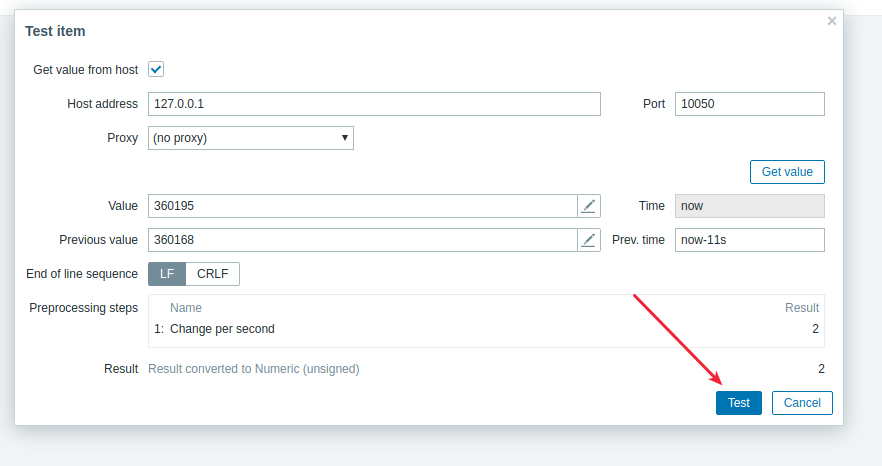Image resolution: width=882 pixels, height=466 pixels.
Task: Click the pencil icon beside Previous value
Action: click(588, 240)
